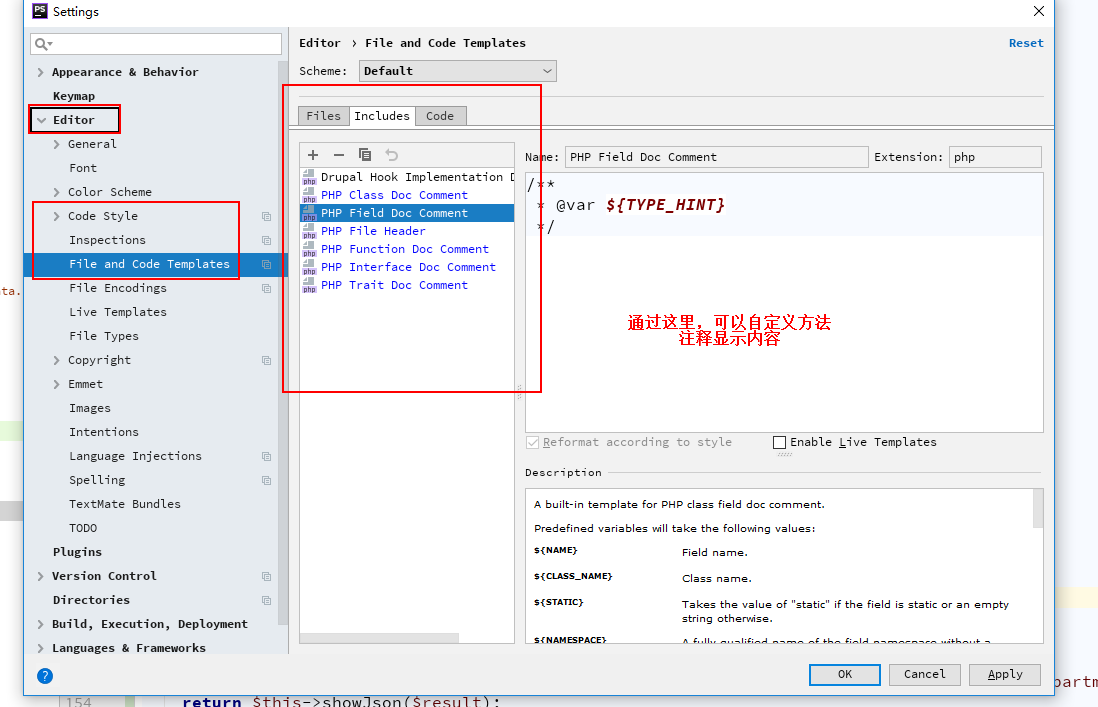Expand the Version Control section
Image resolution: width=1098 pixels, height=707 pixels.
(40, 576)
